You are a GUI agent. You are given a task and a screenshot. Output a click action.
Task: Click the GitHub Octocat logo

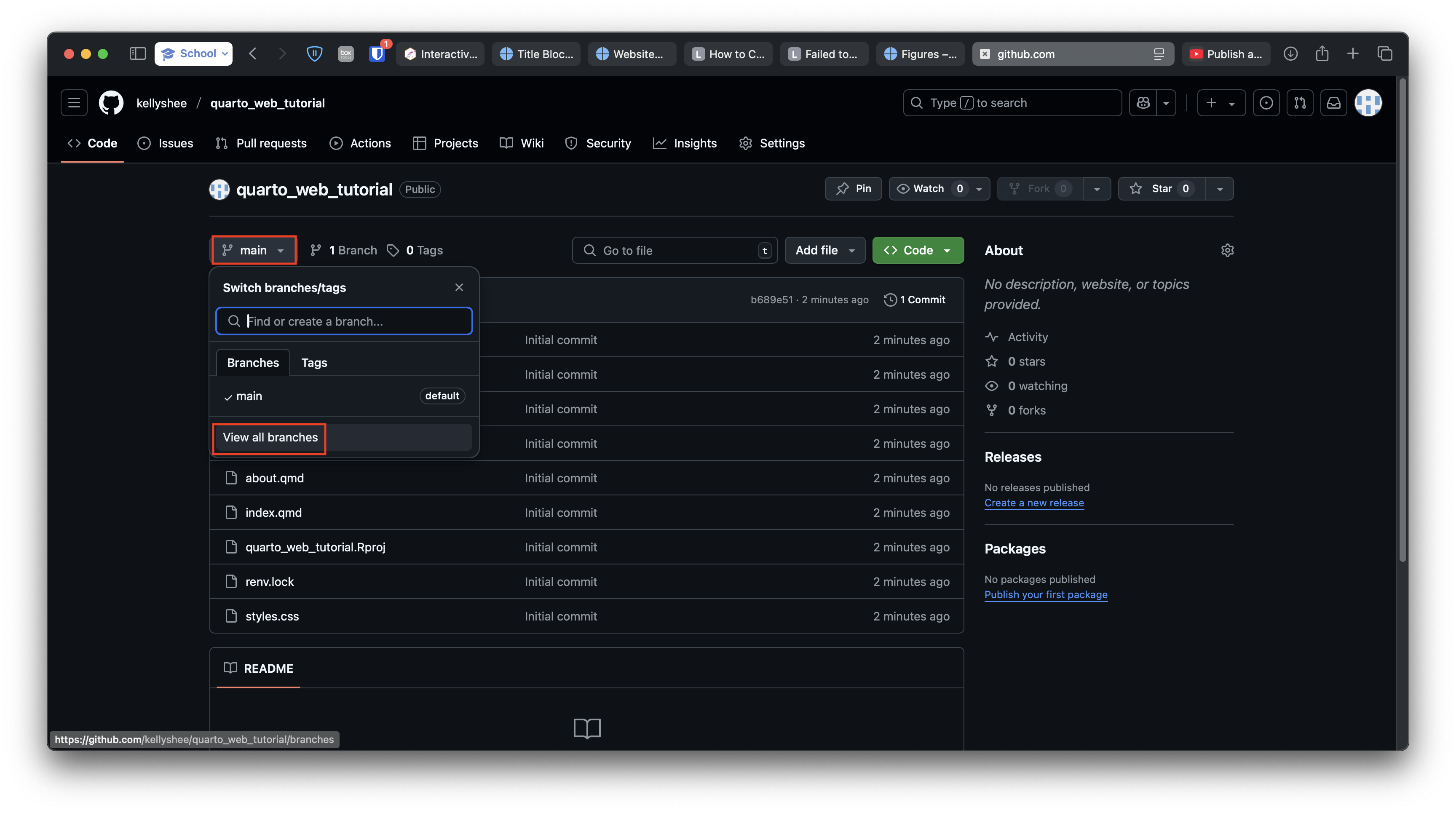[x=111, y=103]
